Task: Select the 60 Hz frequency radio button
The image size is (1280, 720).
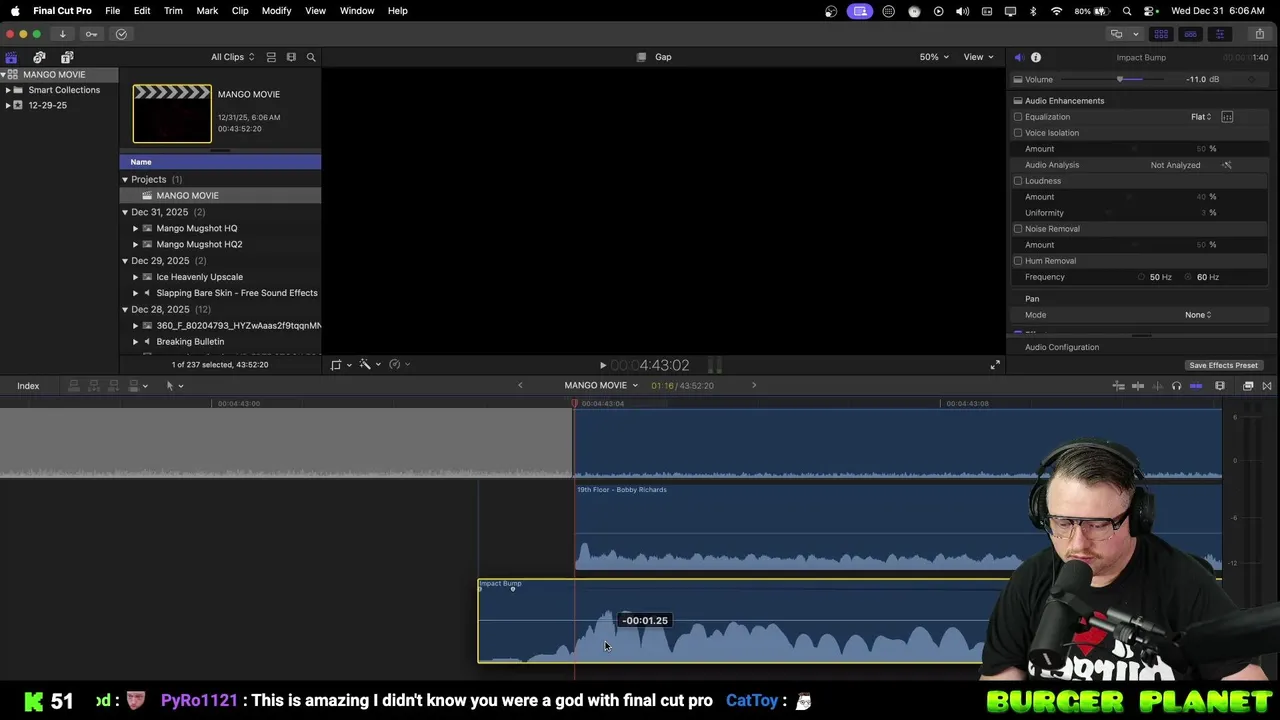Action: [x=1189, y=277]
